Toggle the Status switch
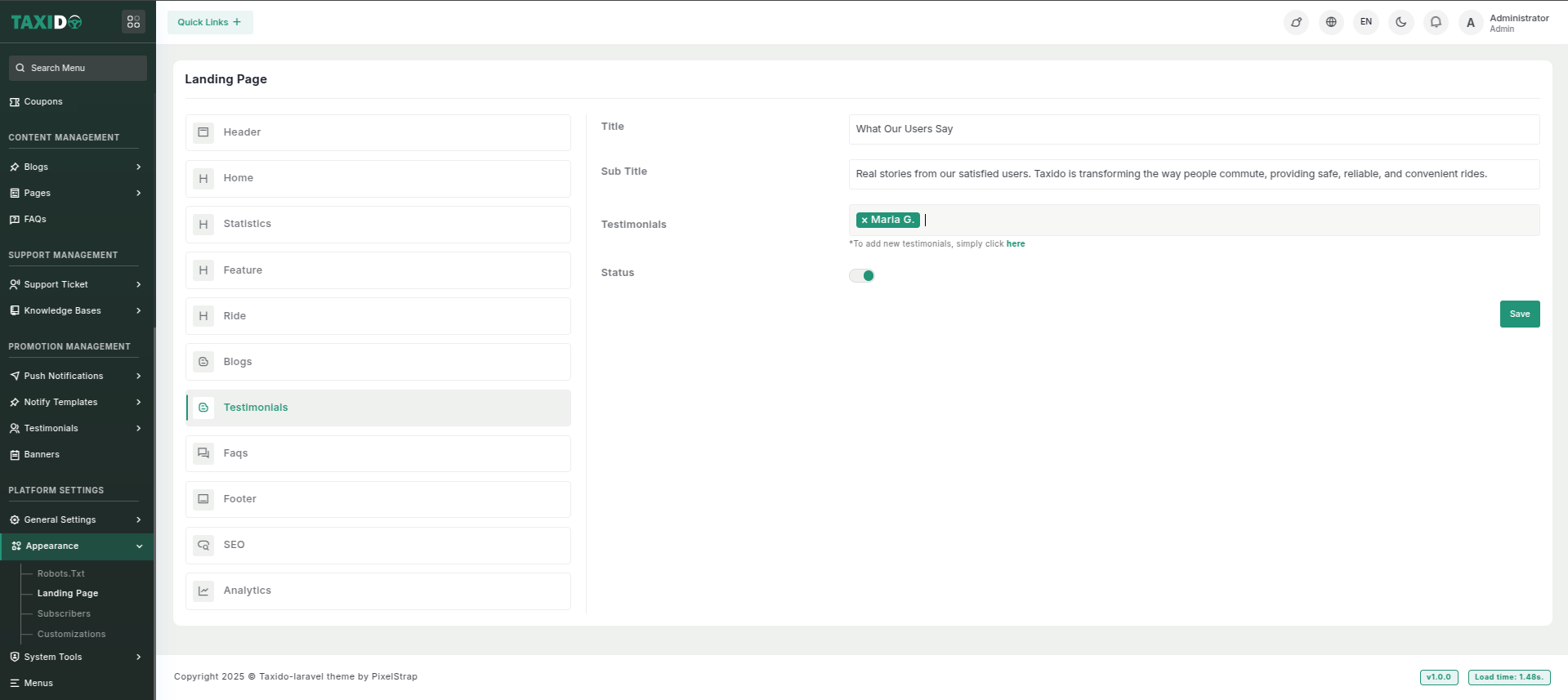Viewport: 1568px width, 700px height. click(862, 276)
